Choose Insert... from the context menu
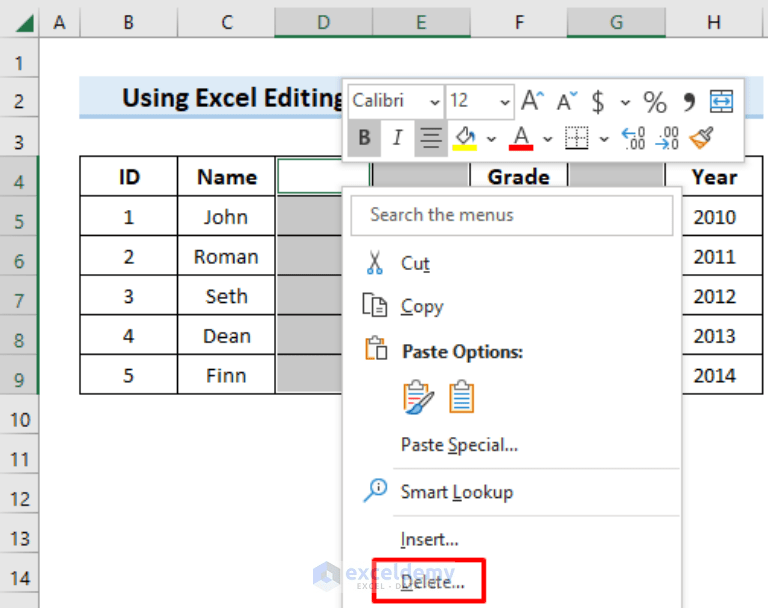Viewport: 768px width, 608px height. (x=512, y=539)
